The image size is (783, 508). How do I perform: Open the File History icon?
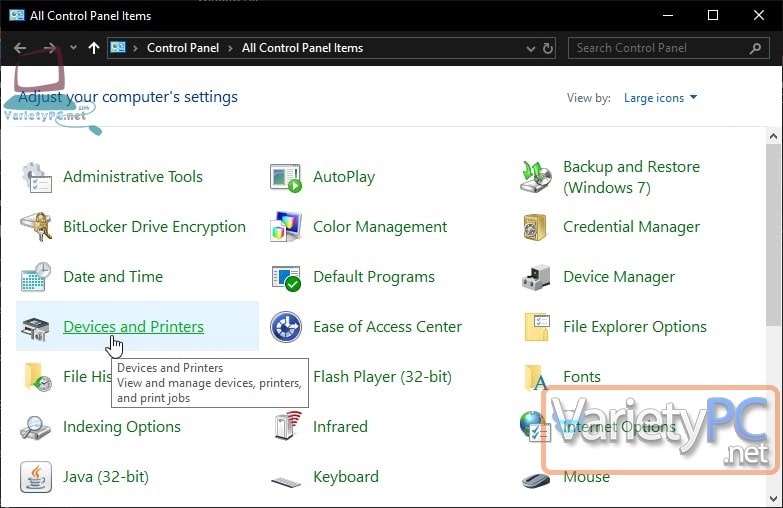[37, 377]
